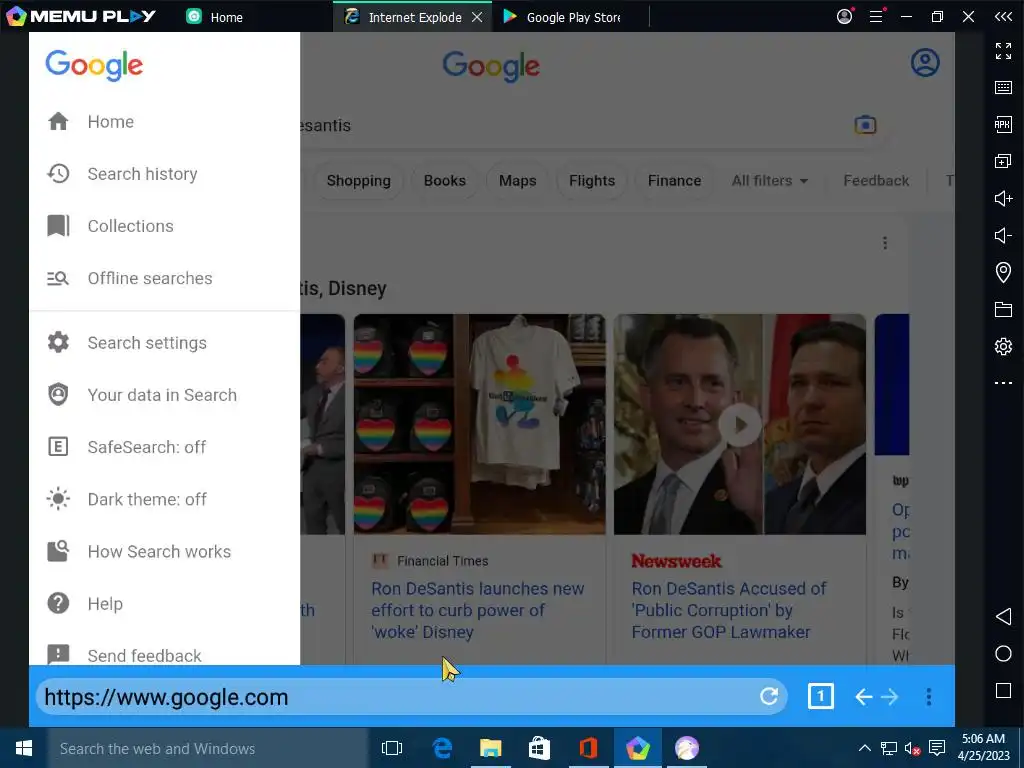Expand the All filters dropdown
Screen dimensions: 1024x768
coord(770,181)
